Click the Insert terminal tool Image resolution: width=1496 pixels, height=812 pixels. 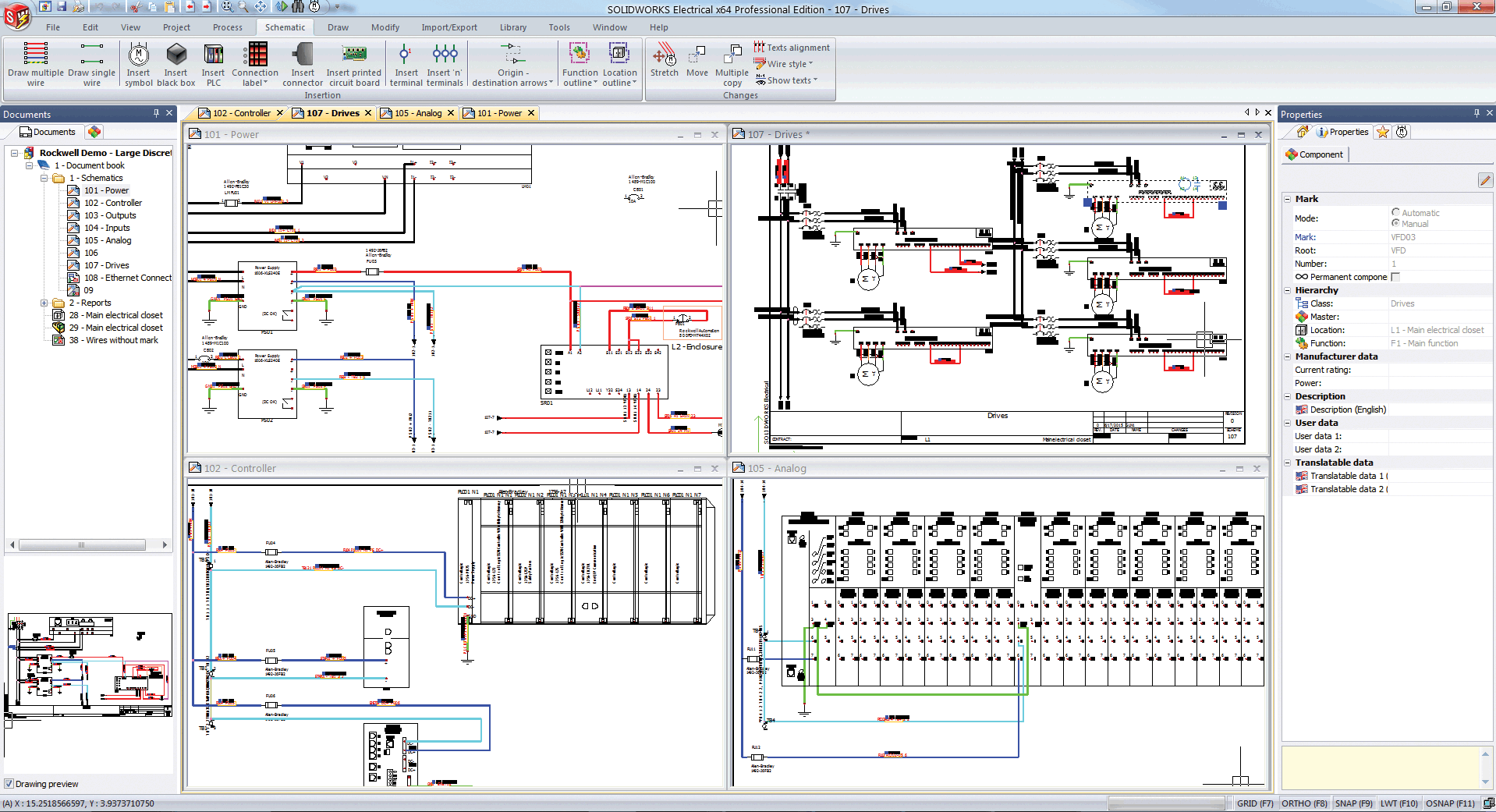406,62
